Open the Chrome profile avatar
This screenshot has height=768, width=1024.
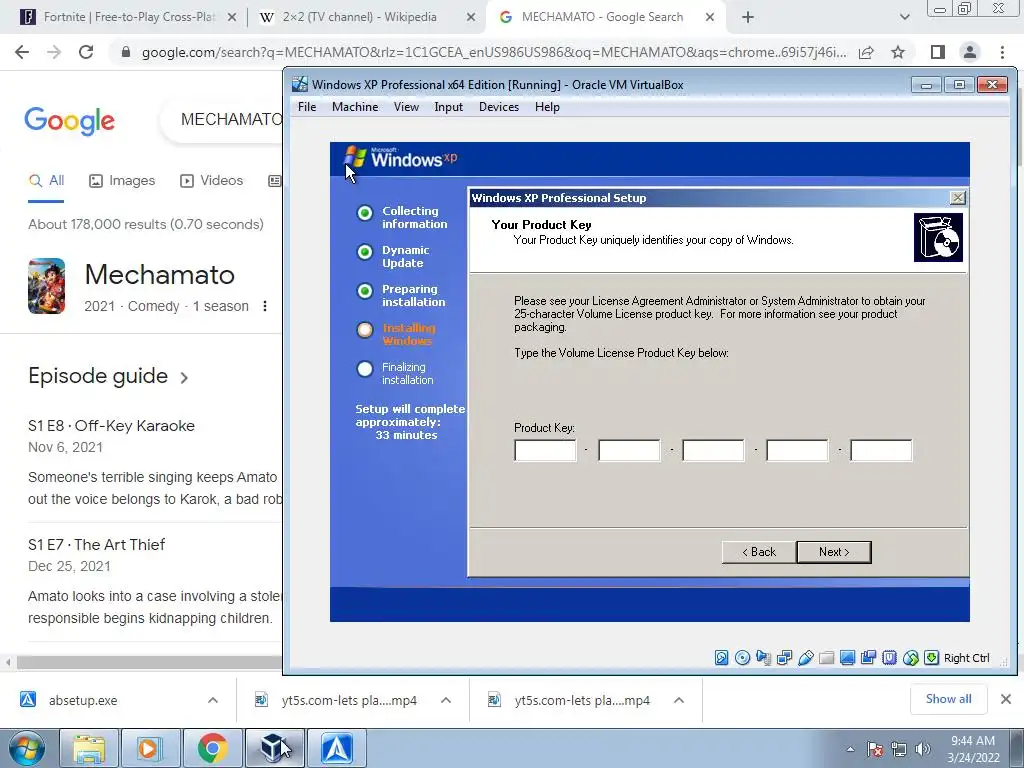point(970,52)
